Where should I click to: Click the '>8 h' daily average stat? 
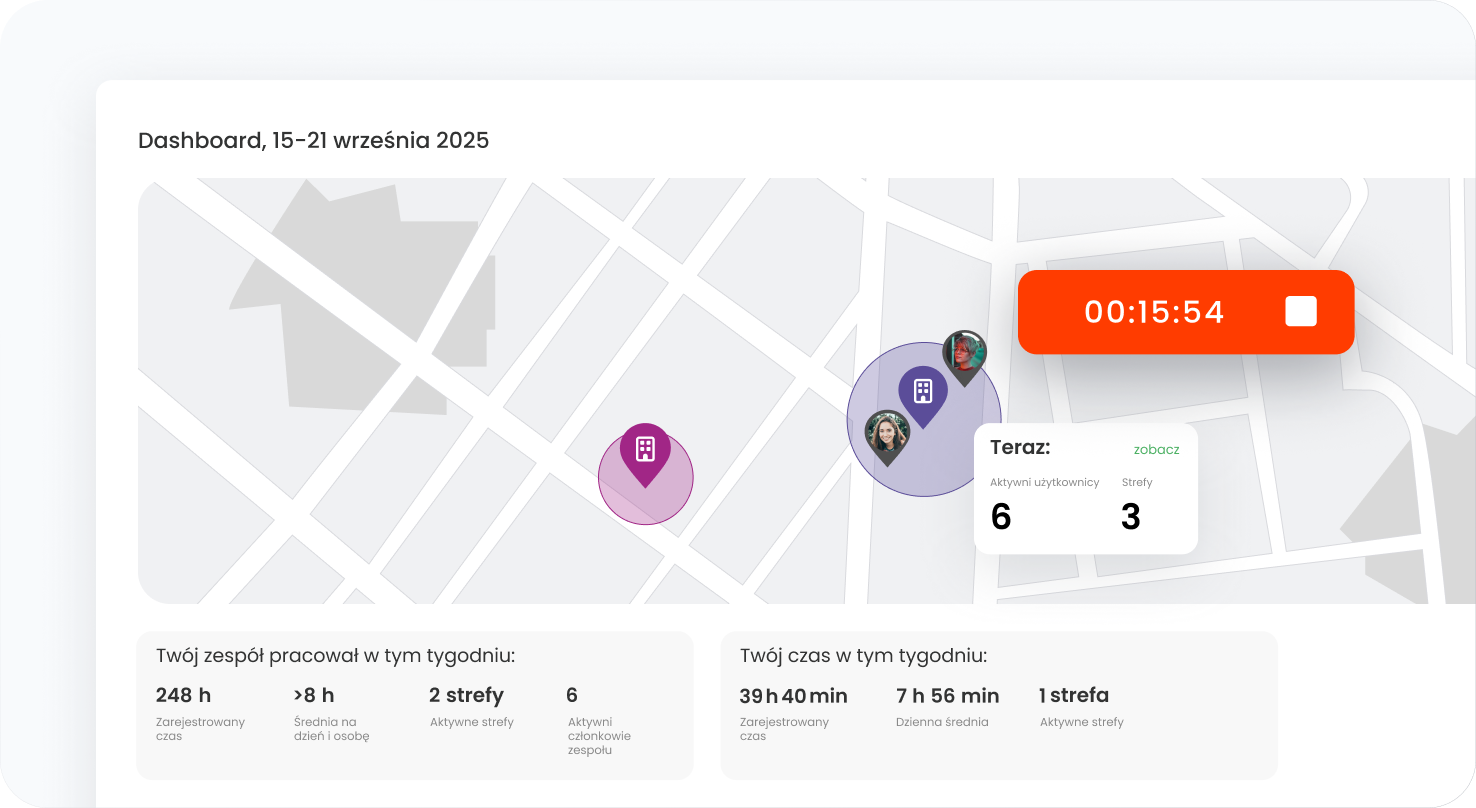314,695
